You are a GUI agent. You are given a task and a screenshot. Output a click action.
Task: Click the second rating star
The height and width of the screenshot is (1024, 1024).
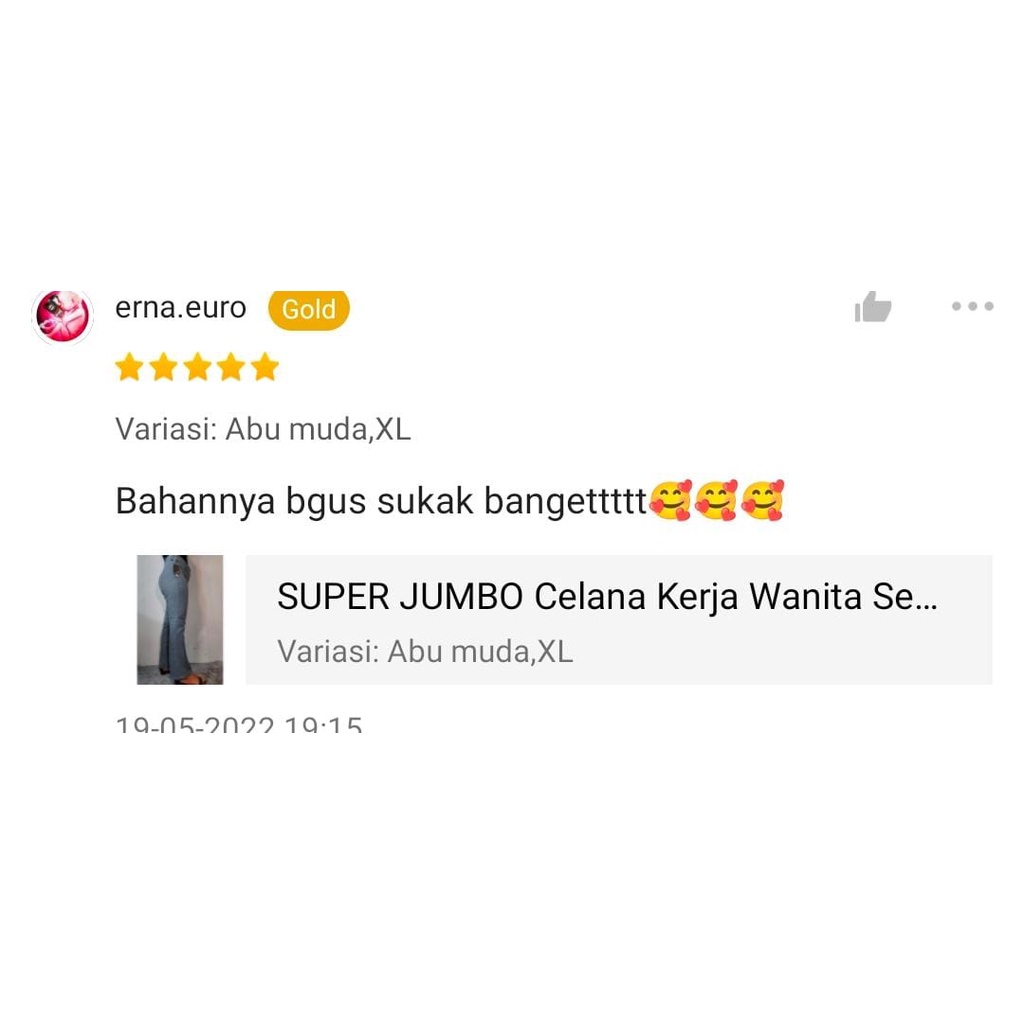pyautogui.click(x=163, y=367)
